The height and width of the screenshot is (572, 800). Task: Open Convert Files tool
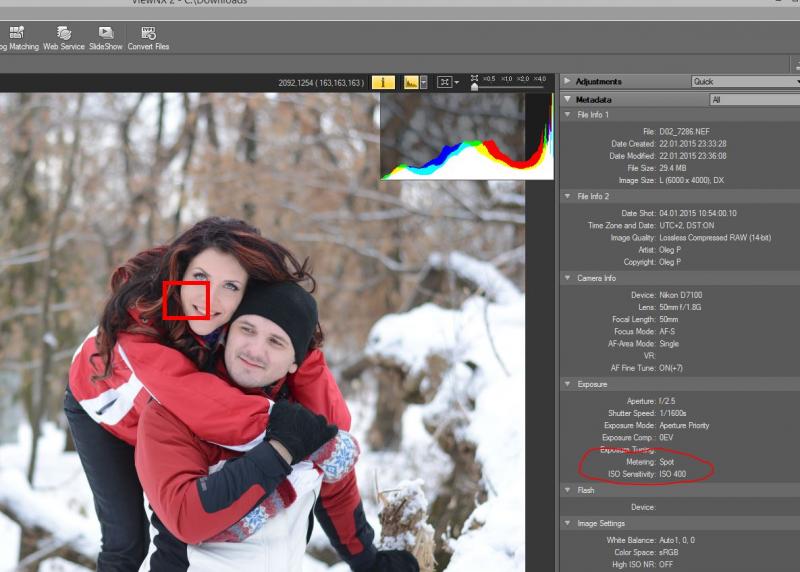[148, 38]
